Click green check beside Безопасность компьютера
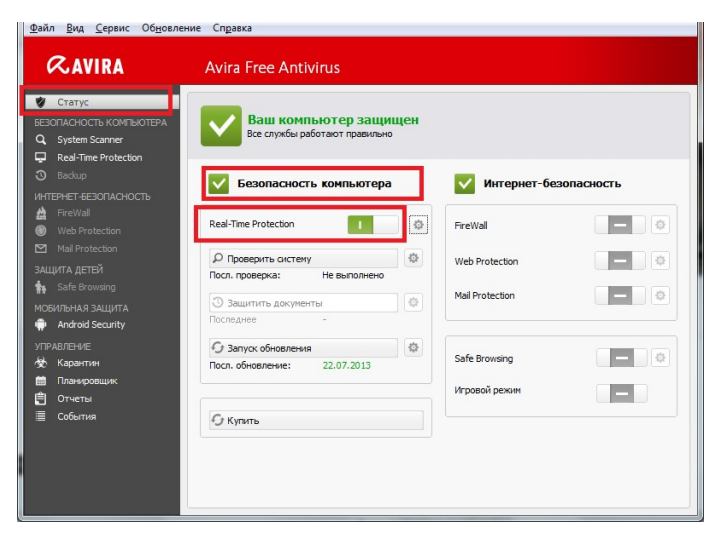The height and width of the screenshot is (535, 716). pyautogui.click(x=218, y=184)
